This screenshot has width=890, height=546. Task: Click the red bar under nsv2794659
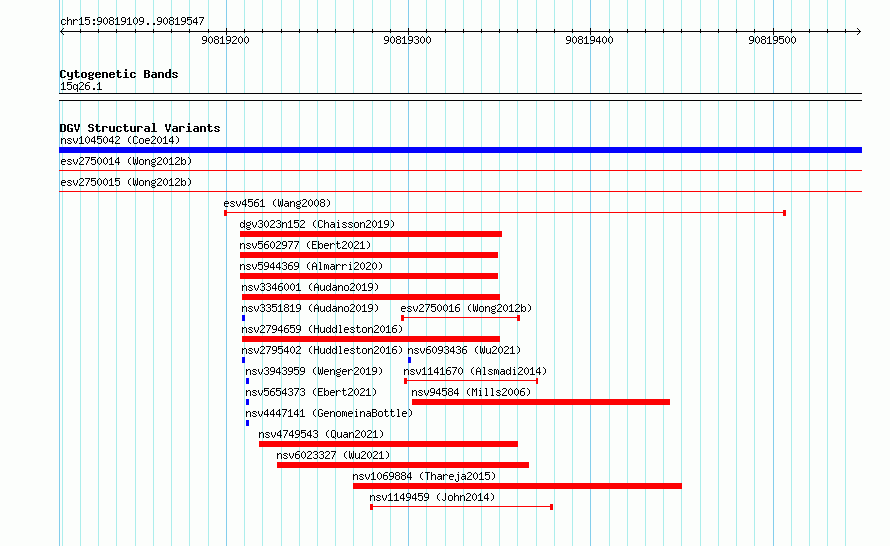click(x=371, y=339)
